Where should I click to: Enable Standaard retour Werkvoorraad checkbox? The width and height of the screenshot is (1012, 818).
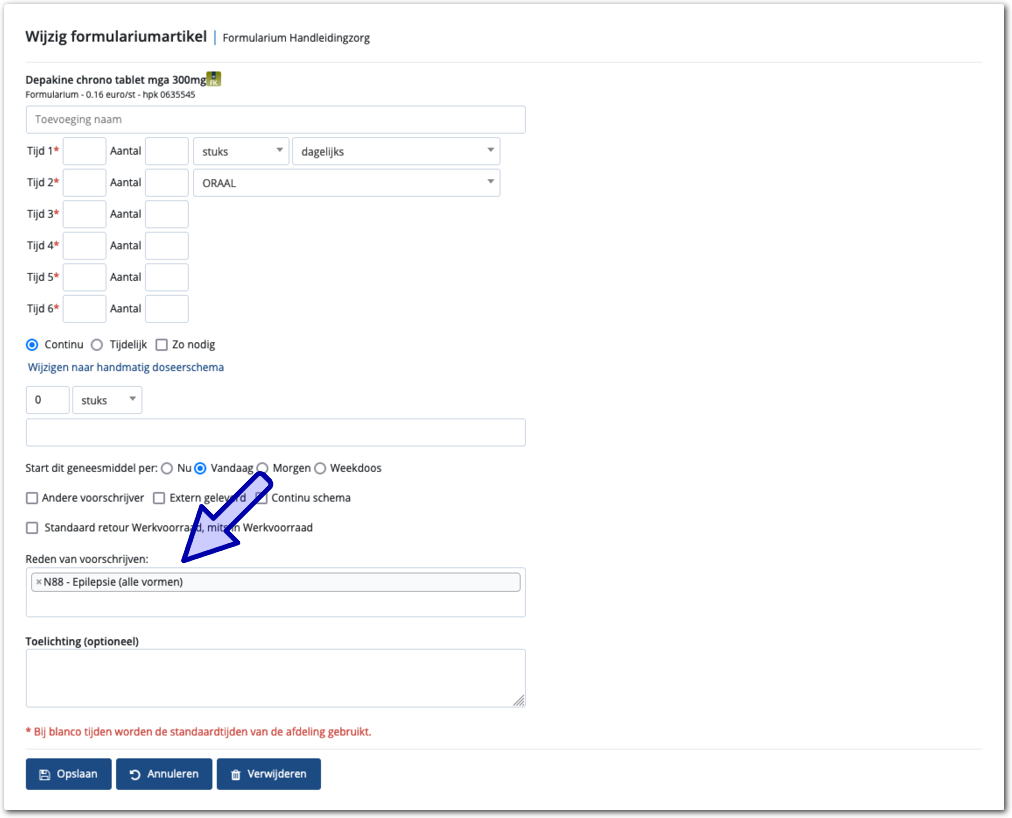pos(32,528)
